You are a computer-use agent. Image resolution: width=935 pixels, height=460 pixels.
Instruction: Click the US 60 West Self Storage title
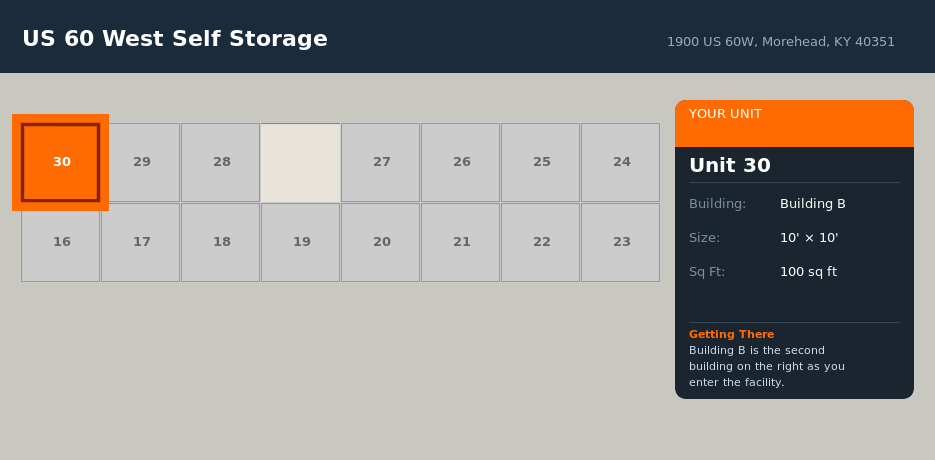pyautogui.click(x=175, y=39)
